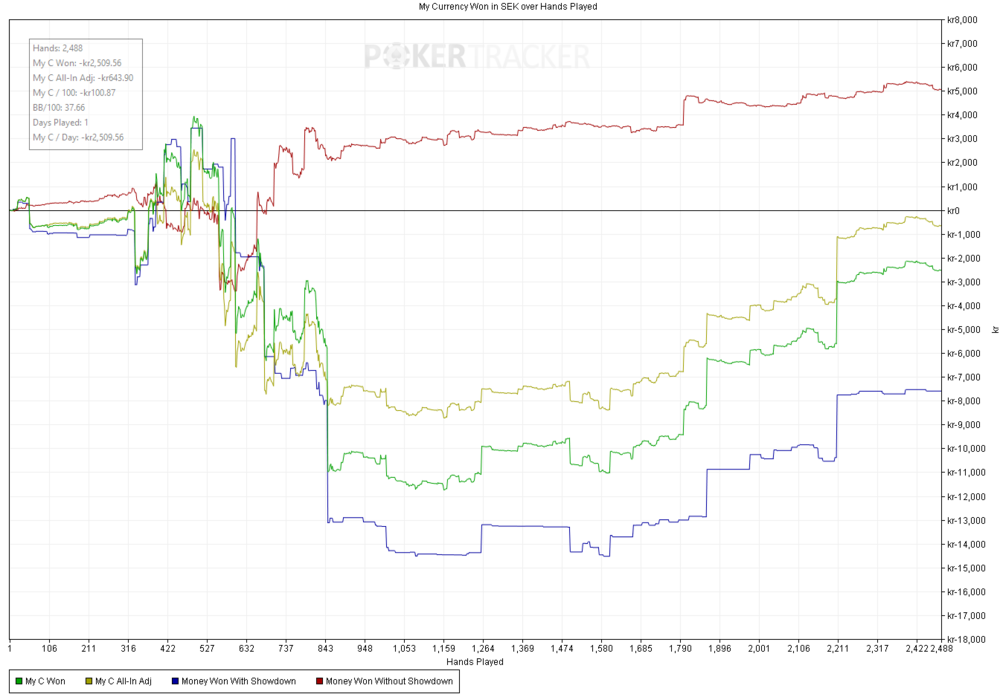Viewport: 1000px width, 694px height.
Task: Click the yellow My C All-In Adj swatch
Action: click(x=87, y=681)
